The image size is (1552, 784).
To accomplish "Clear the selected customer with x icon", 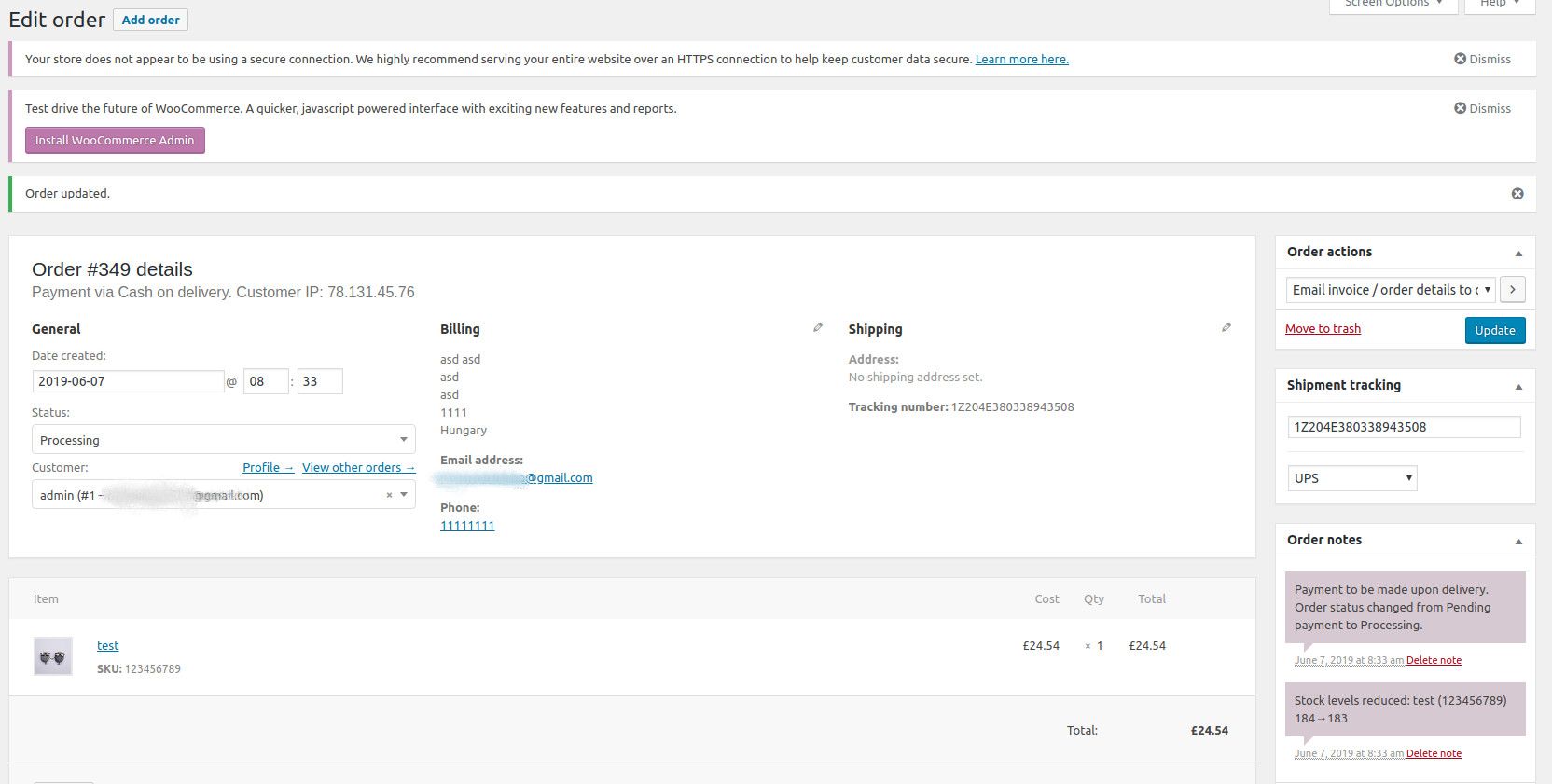I will coord(389,495).
